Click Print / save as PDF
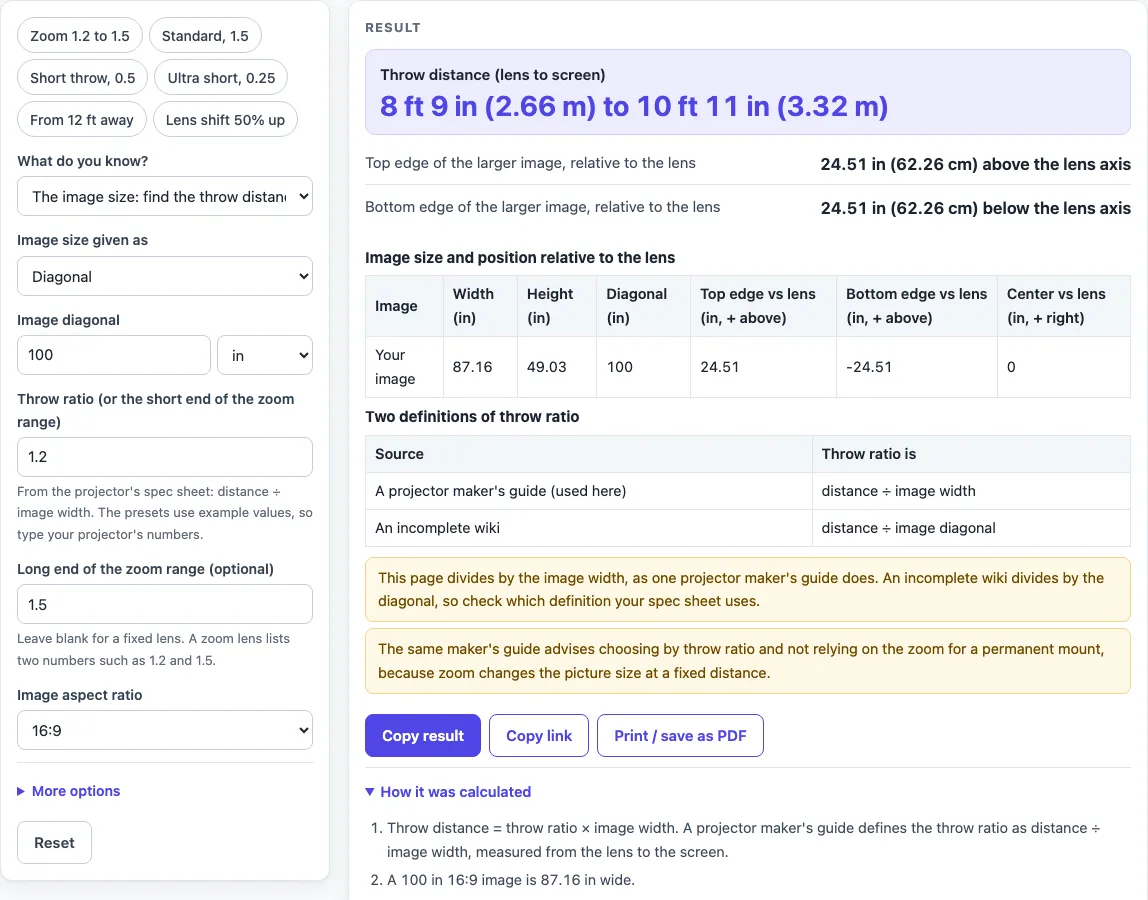Viewport: 1148px width, 900px height. coord(680,735)
